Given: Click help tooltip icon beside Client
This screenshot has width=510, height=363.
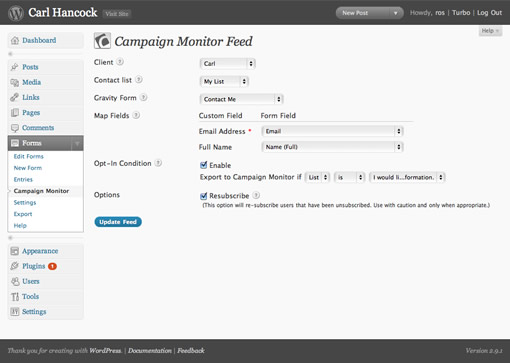Looking at the screenshot, I should (120, 62).
